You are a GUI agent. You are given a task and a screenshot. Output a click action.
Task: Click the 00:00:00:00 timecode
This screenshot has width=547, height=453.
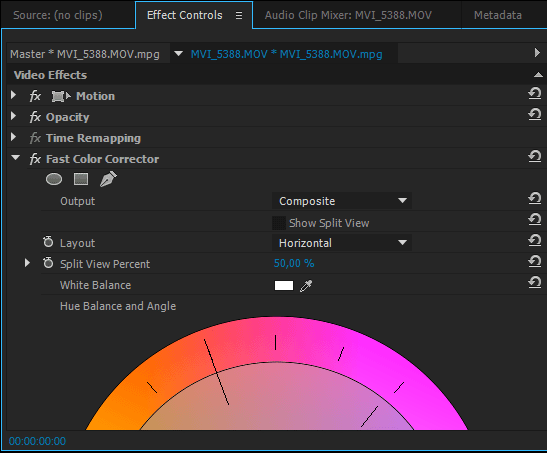click(x=37, y=441)
